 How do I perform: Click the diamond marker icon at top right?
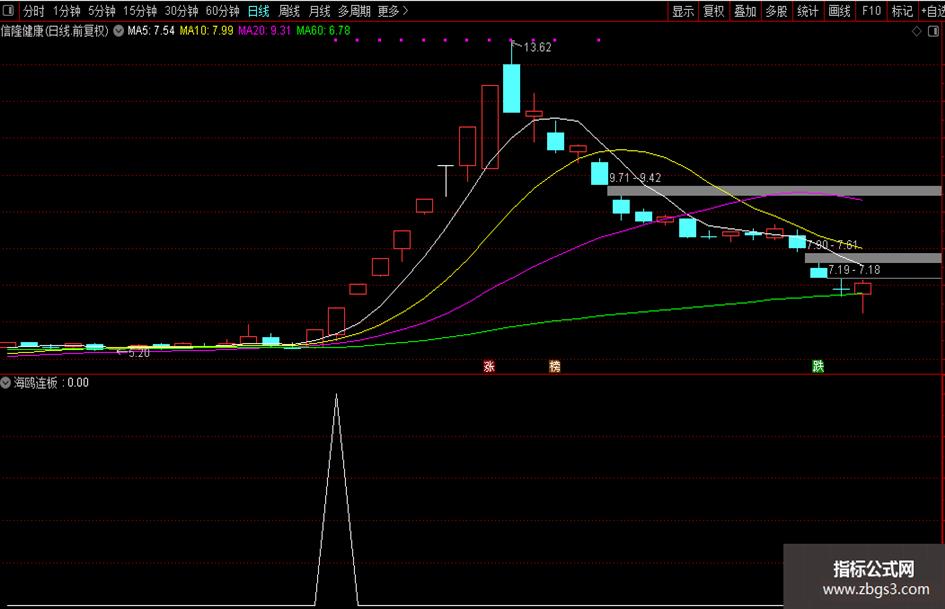[x=917, y=31]
